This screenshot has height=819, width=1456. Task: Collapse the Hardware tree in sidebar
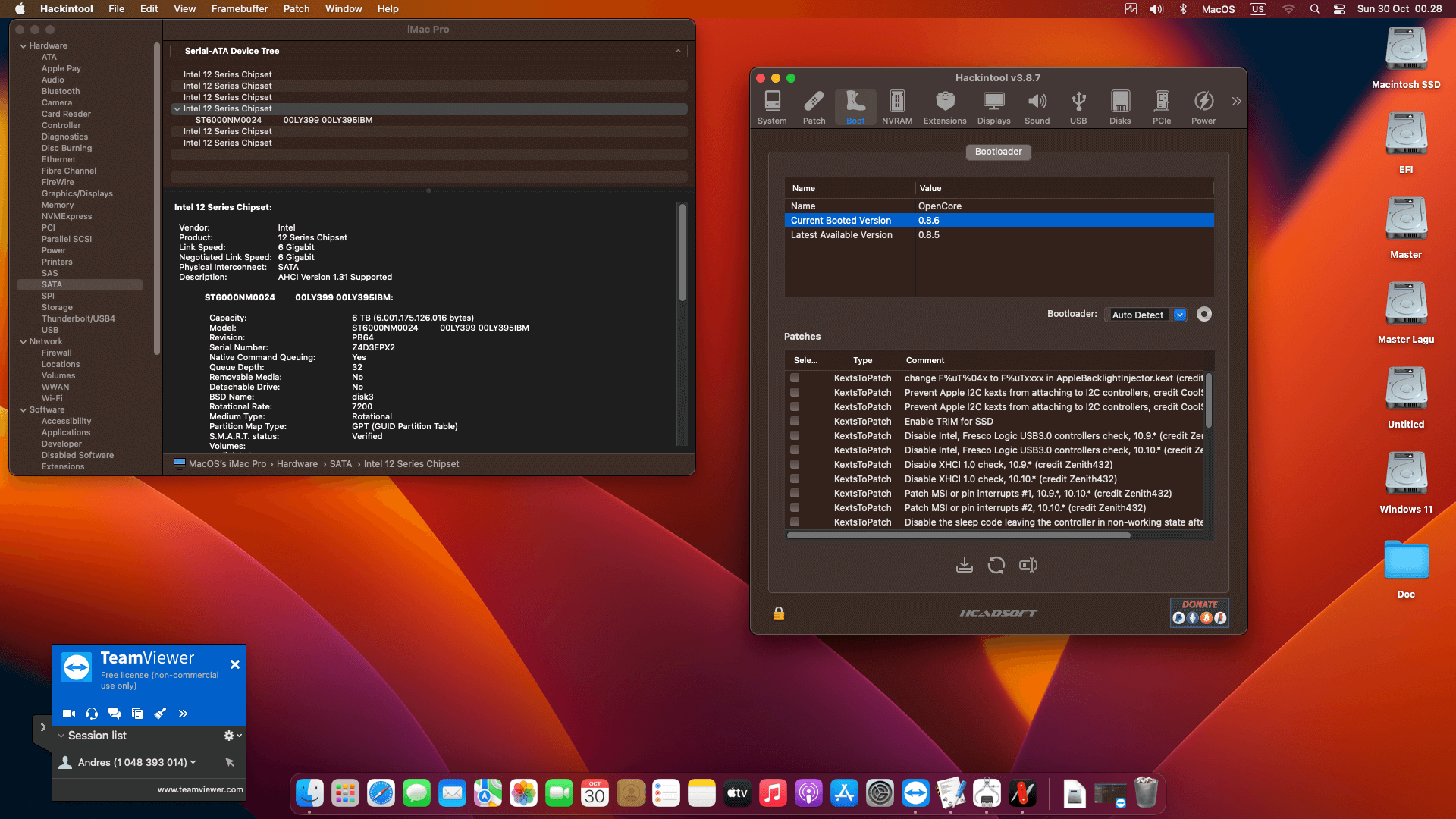click(x=24, y=46)
